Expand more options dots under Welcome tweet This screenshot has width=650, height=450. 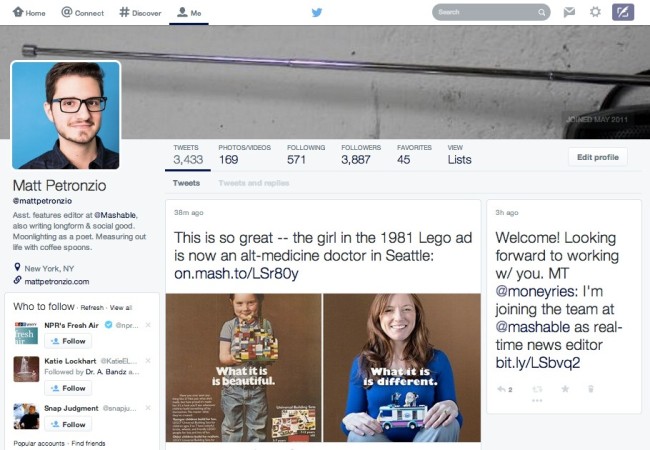(537, 401)
